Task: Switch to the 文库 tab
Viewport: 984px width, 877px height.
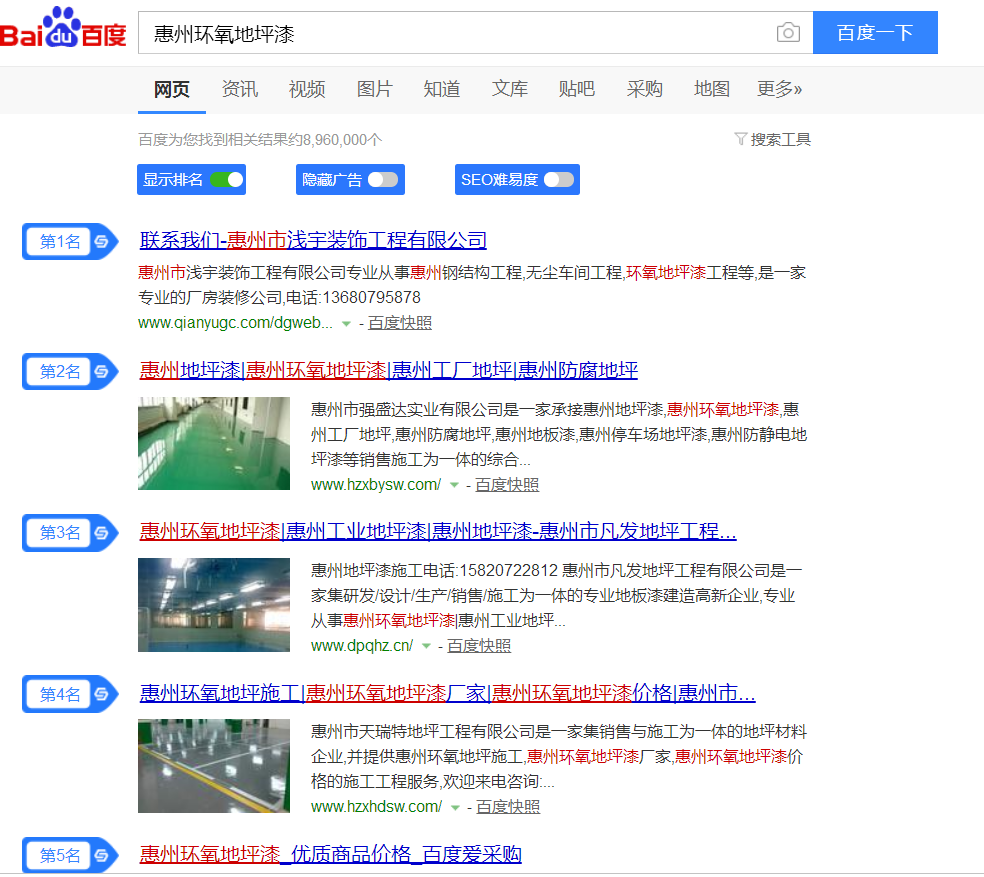Action: pos(510,89)
